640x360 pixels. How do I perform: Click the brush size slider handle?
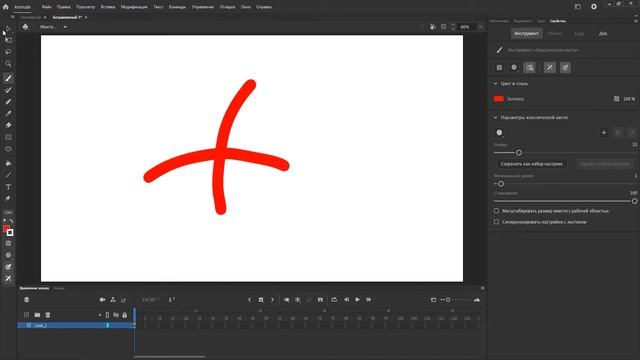pos(519,153)
